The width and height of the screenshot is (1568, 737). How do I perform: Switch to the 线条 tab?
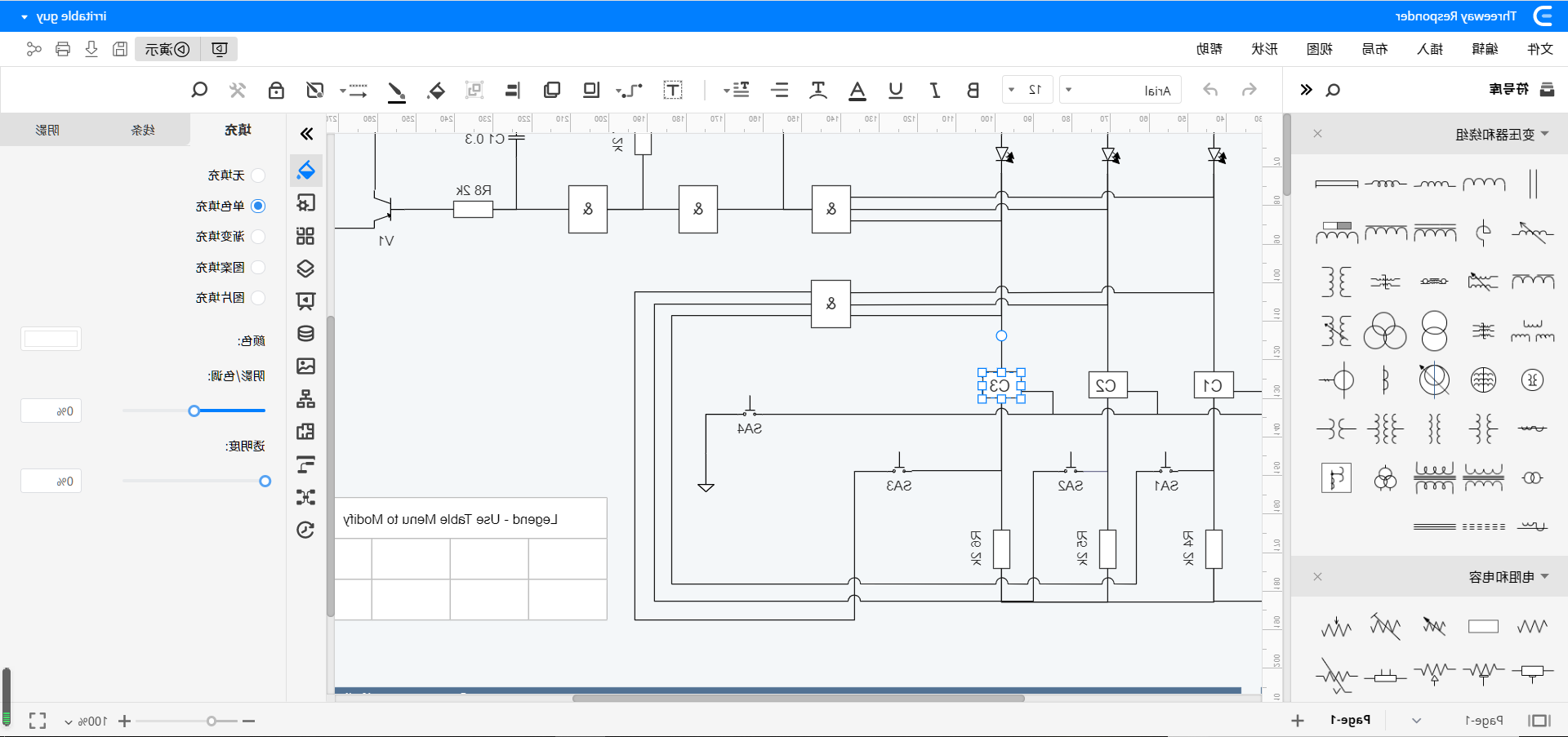[143, 130]
